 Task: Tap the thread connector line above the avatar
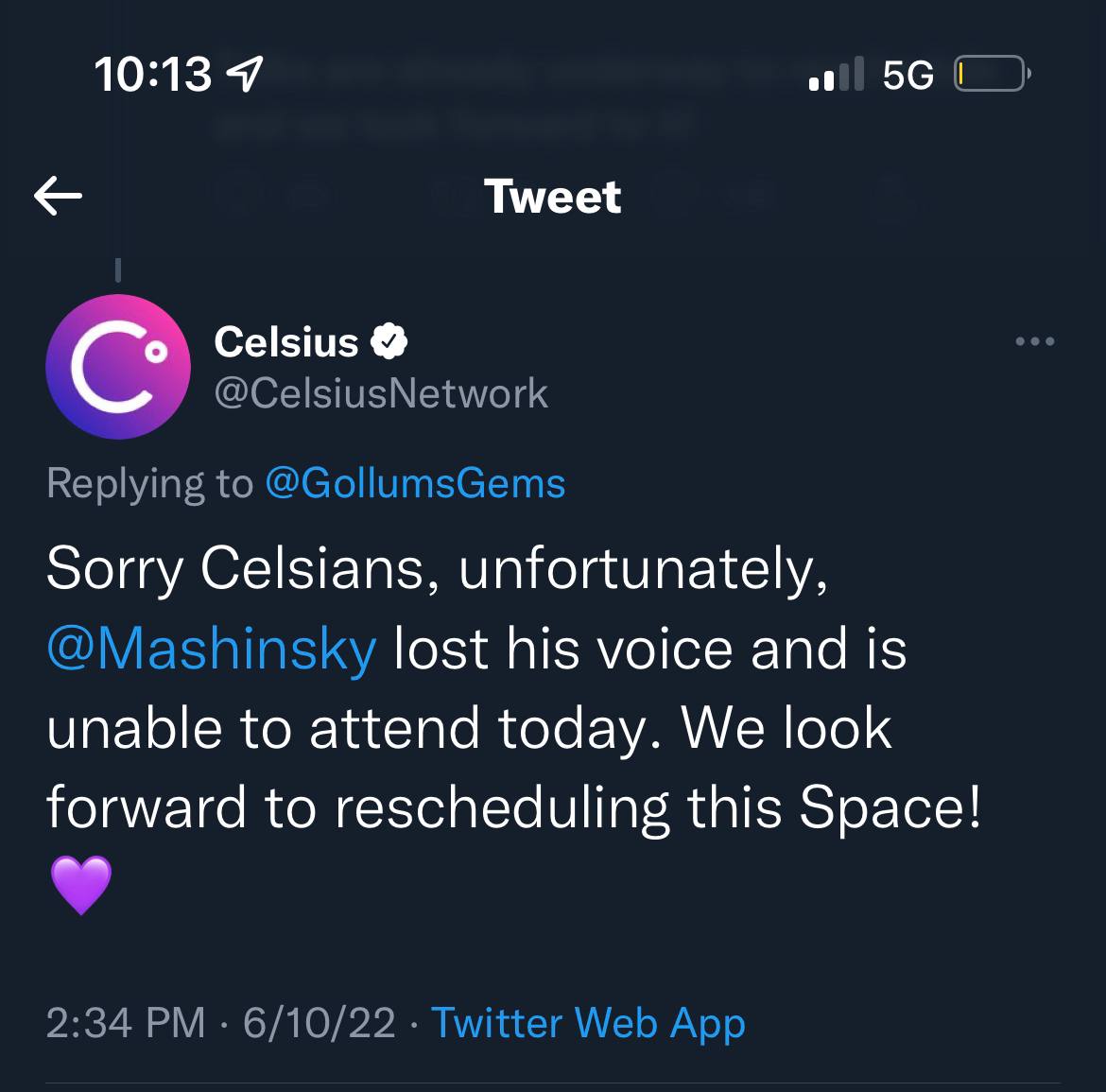(x=118, y=270)
